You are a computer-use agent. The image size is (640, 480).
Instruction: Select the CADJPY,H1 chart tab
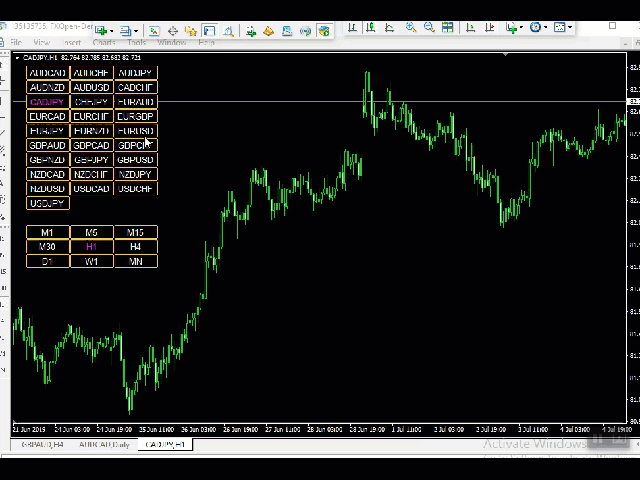click(165, 444)
